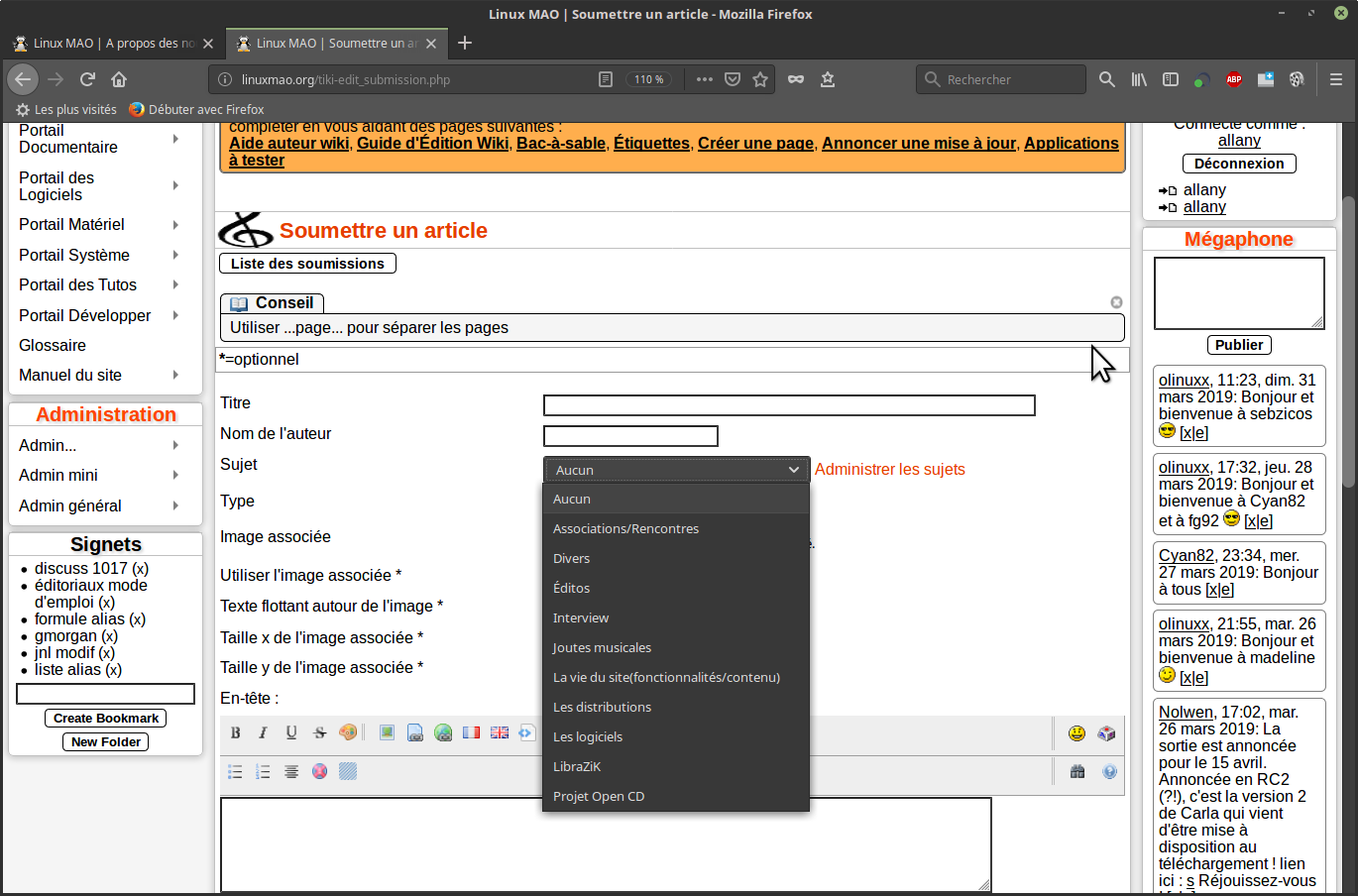Screen dimensions: 1358x896
Task: Bookmark this page with the star icon
Action: (x=760, y=79)
